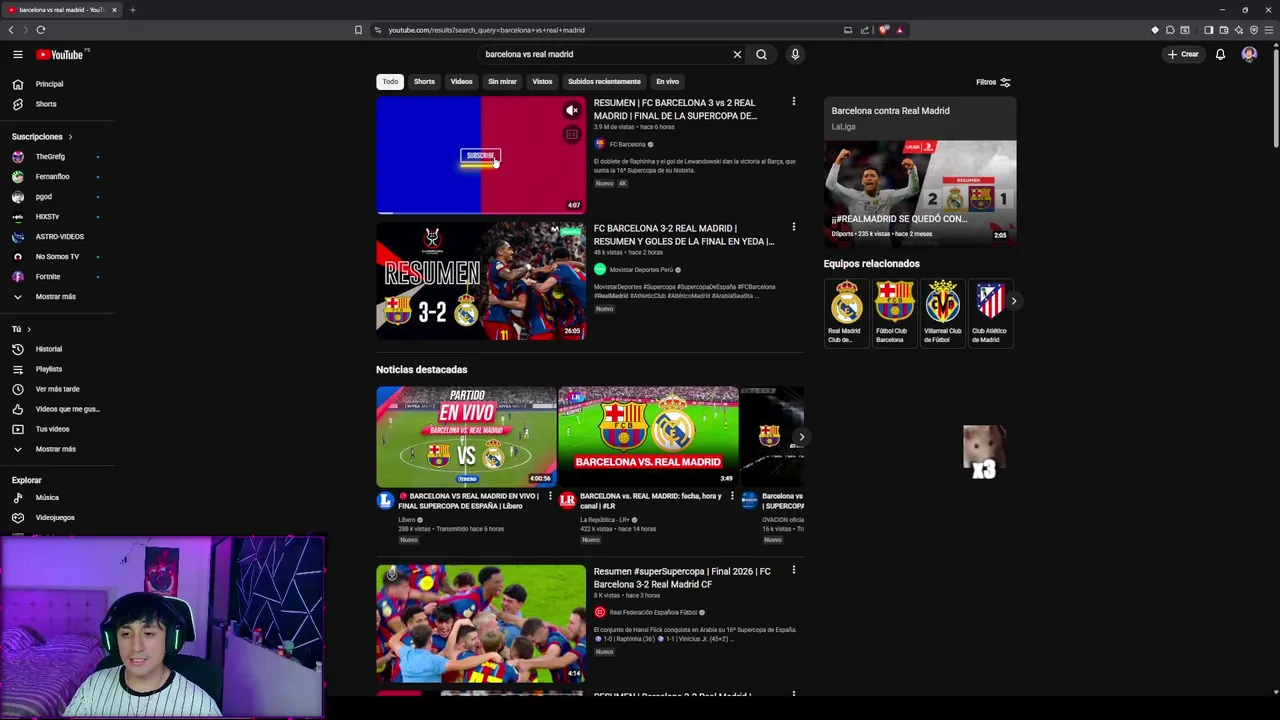Open options for Libero live video
Image resolution: width=1280 pixels, height=720 pixels.
click(x=549, y=496)
